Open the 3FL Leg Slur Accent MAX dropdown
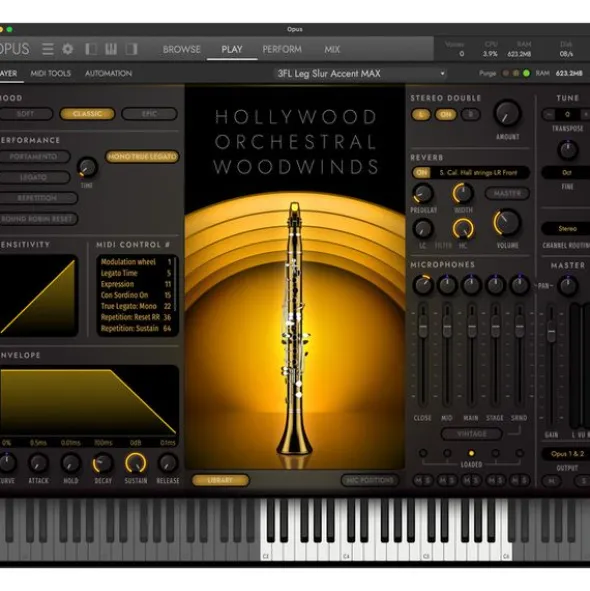 click(x=360, y=73)
